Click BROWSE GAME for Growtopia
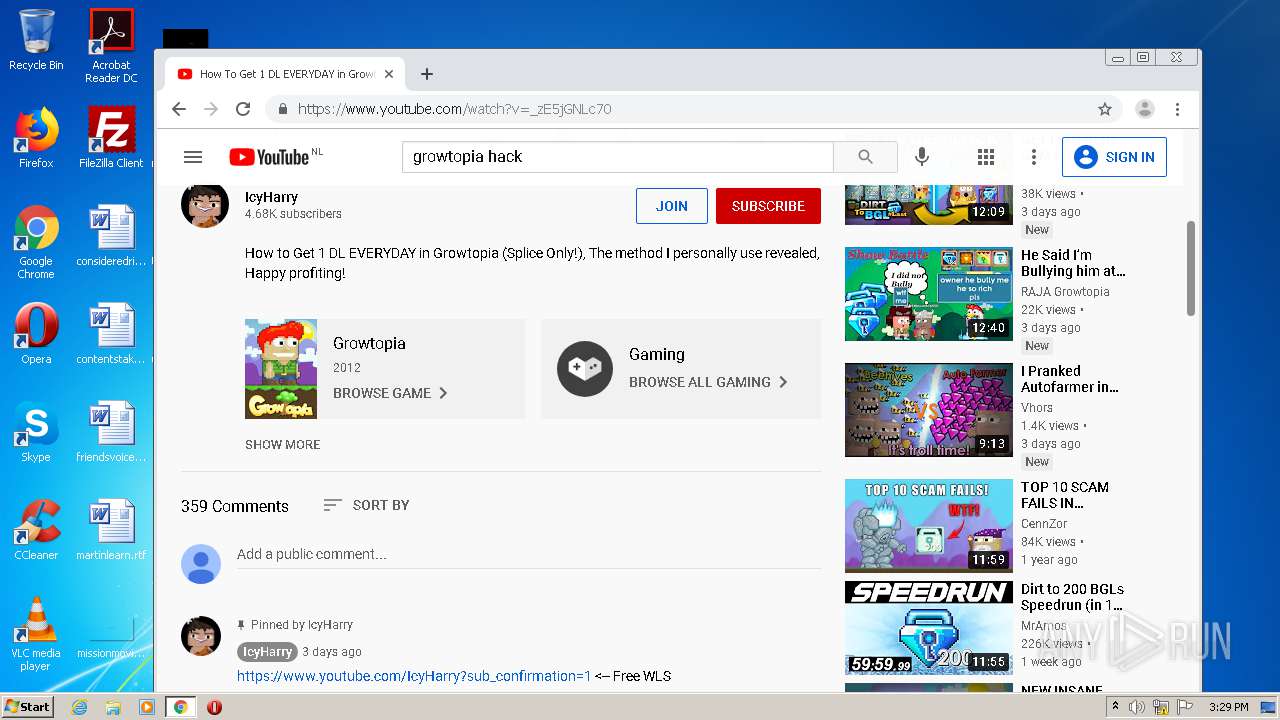Viewport: 1280px width, 720px height. (390, 393)
